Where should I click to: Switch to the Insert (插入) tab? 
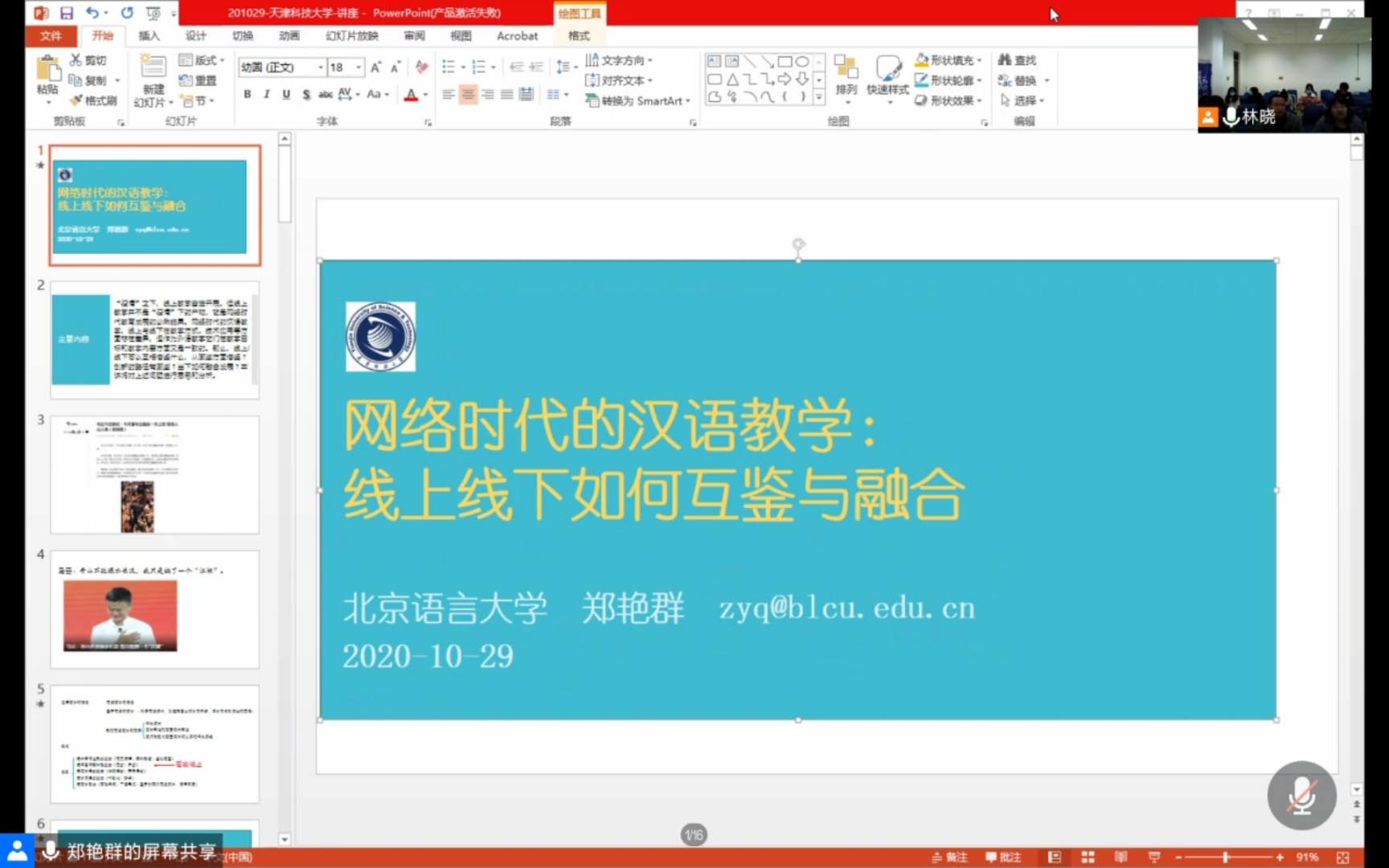pyautogui.click(x=149, y=35)
